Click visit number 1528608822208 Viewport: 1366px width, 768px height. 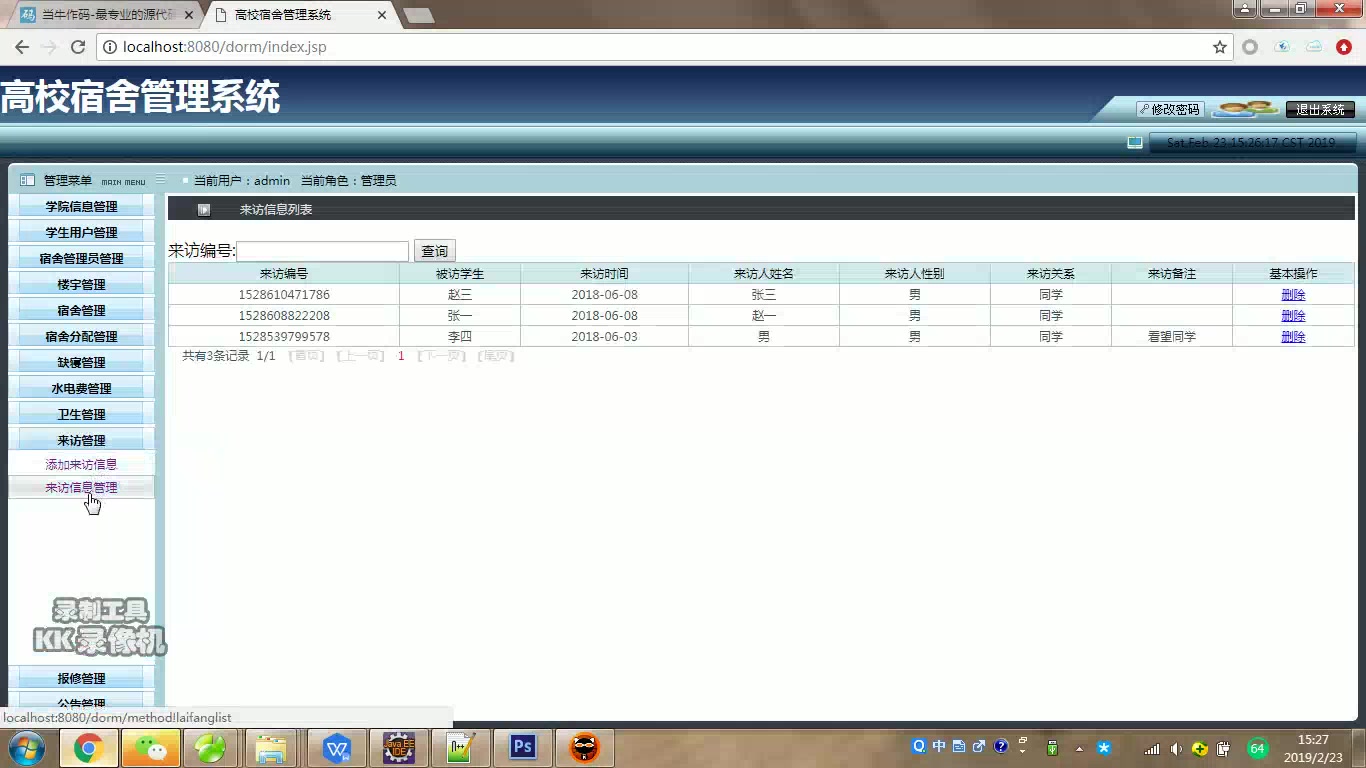(284, 316)
